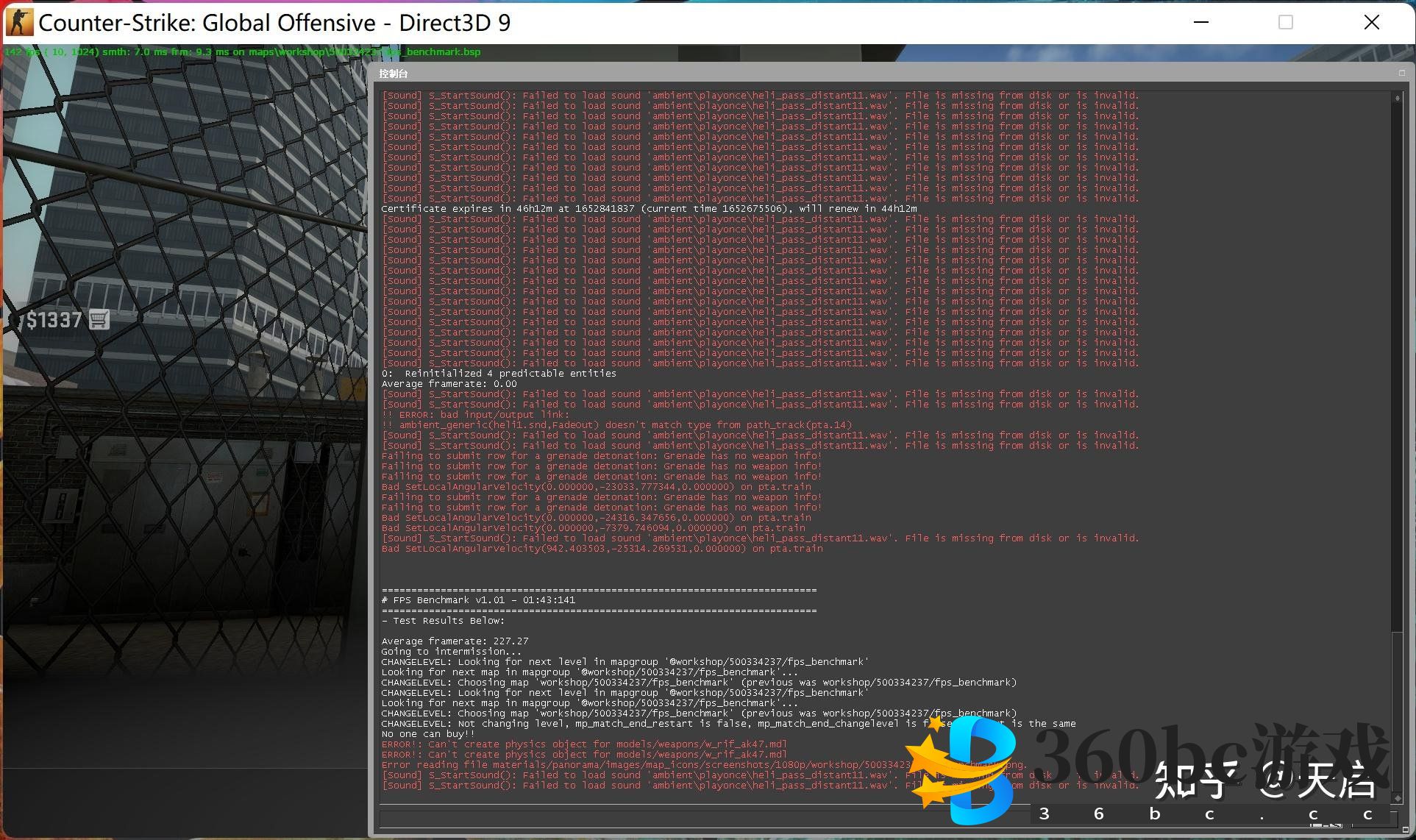Click the shopping cart buy icon
This screenshot has width=1416, height=840.
pyautogui.click(x=99, y=320)
